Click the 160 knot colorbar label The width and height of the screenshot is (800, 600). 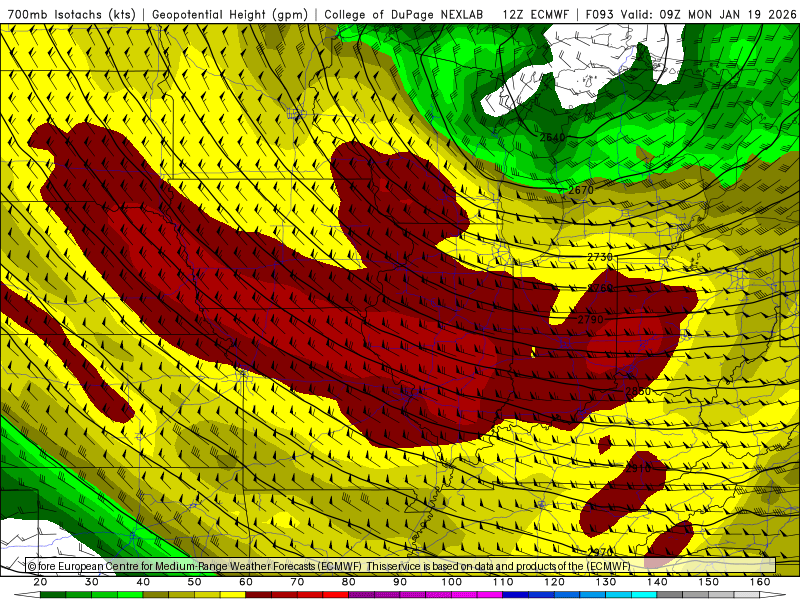(760, 582)
